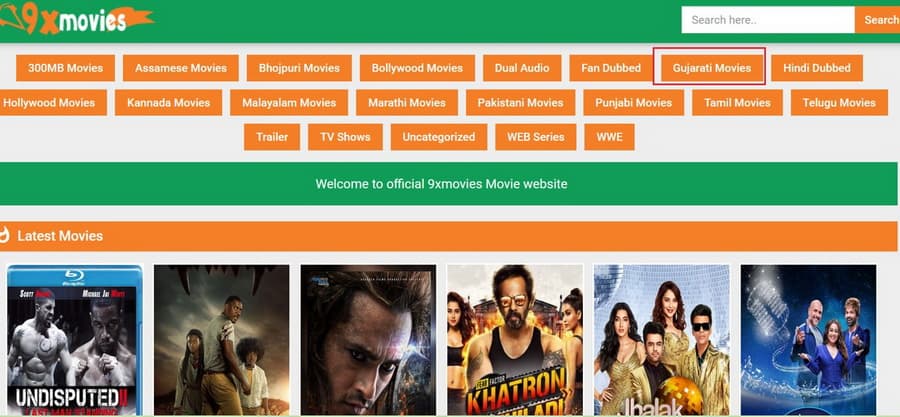Open the Punjabi Movies category
The width and height of the screenshot is (900, 417).
click(x=634, y=103)
